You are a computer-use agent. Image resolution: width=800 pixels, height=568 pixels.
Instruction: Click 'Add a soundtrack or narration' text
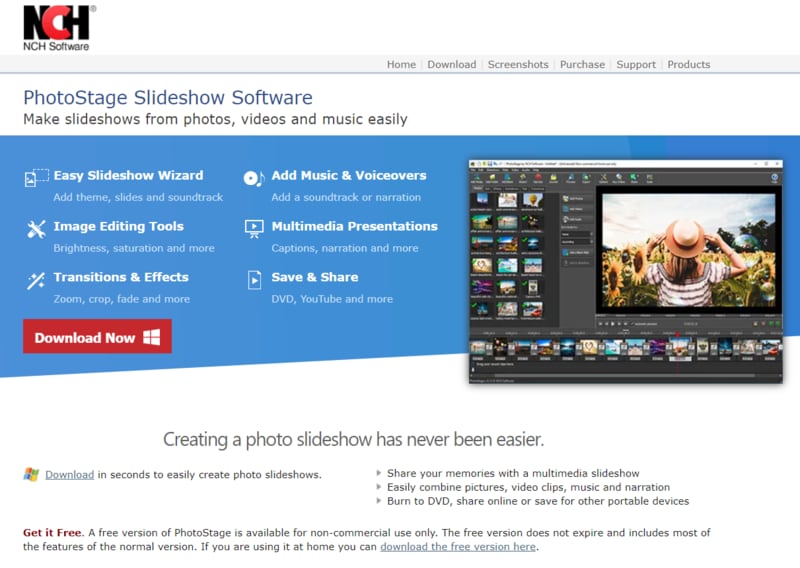[x=346, y=197]
